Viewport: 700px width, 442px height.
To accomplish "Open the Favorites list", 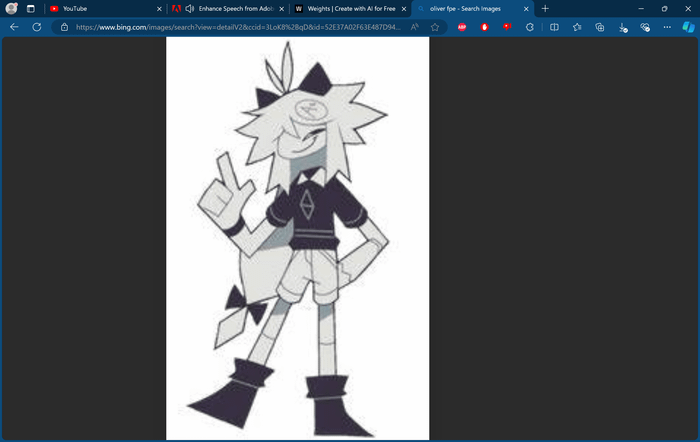I will (x=577, y=27).
